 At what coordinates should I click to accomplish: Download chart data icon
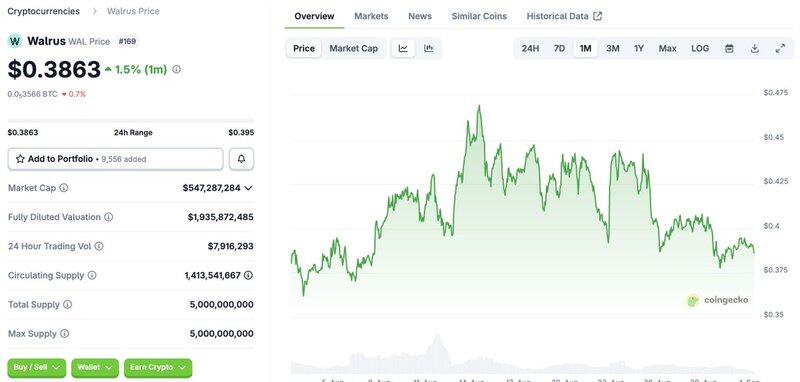(x=755, y=48)
